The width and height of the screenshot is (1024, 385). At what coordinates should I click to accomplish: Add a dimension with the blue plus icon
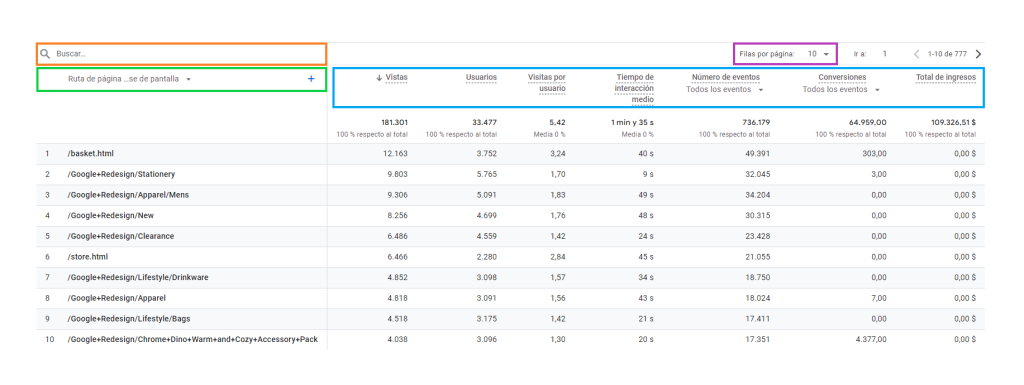click(x=311, y=79)
